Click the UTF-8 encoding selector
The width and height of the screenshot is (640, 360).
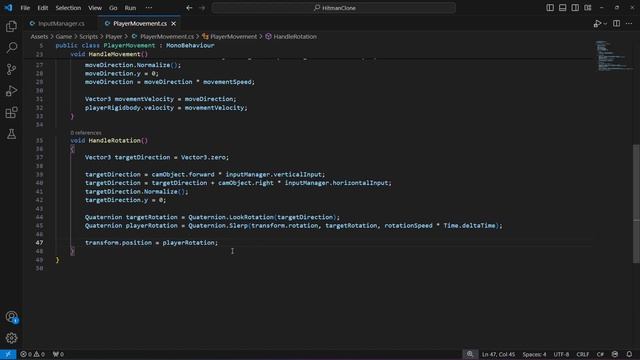tap(561, 354)
